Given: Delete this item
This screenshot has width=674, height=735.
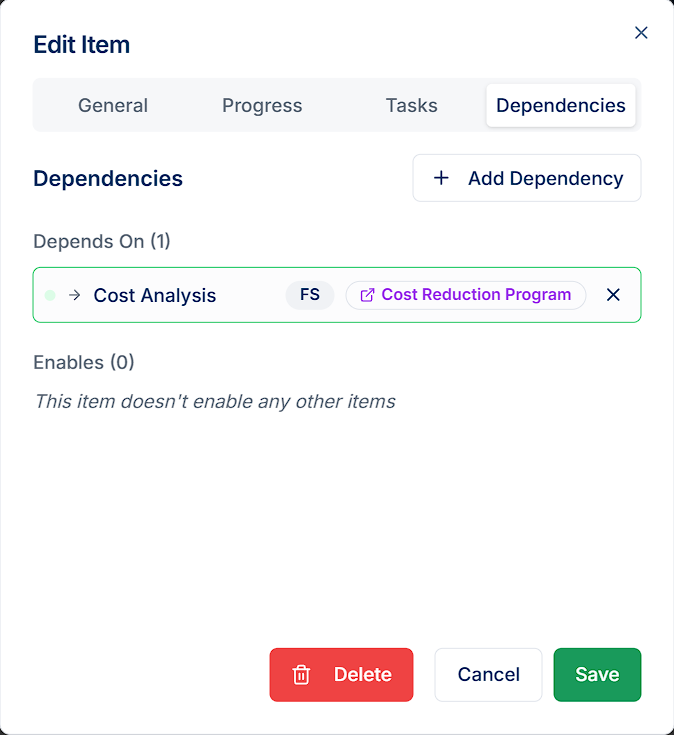Looking at the screenshot, I should coord(341,675).
